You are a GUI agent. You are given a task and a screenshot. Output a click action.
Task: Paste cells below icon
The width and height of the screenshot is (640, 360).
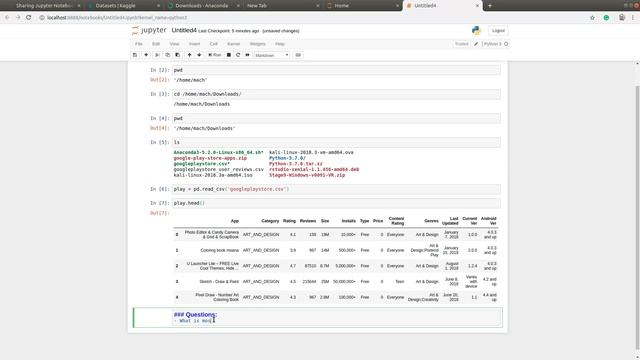coord(178,55)
